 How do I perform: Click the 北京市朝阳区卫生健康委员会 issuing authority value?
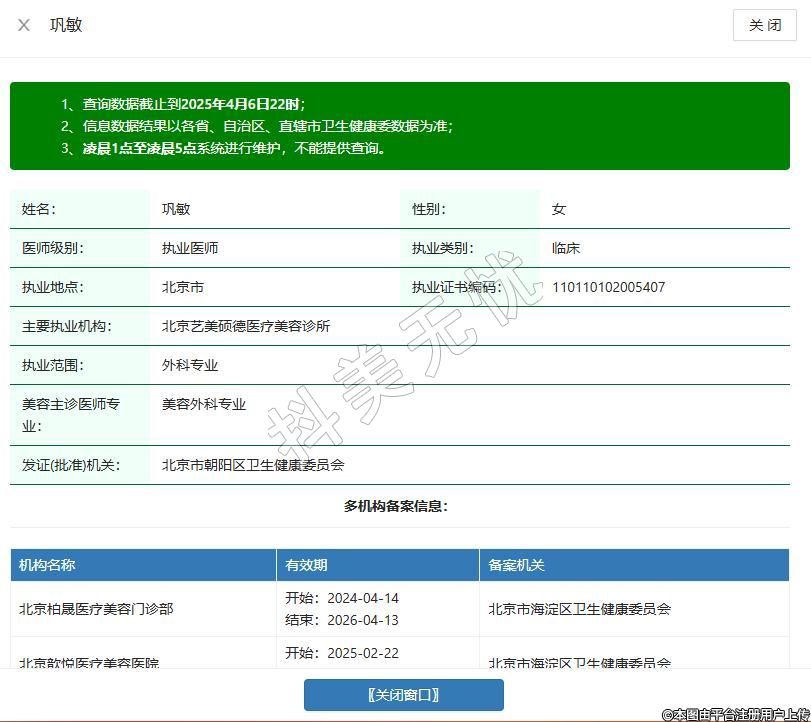[x=253, y=465]
